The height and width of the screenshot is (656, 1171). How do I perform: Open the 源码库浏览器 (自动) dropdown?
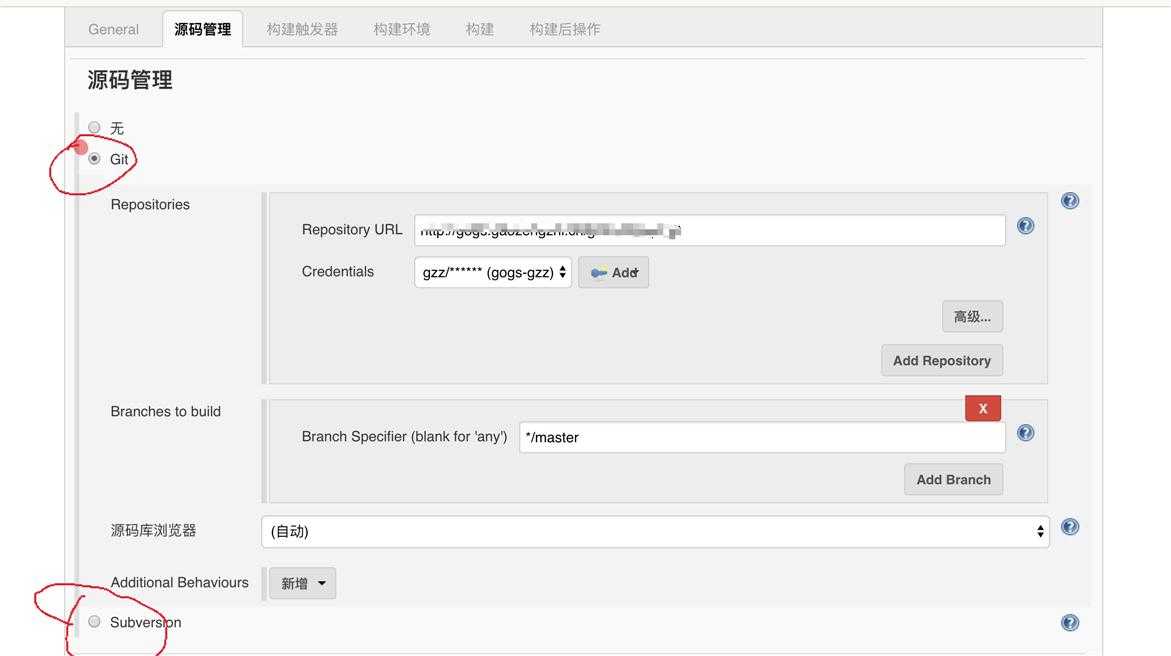click(655, 531)
